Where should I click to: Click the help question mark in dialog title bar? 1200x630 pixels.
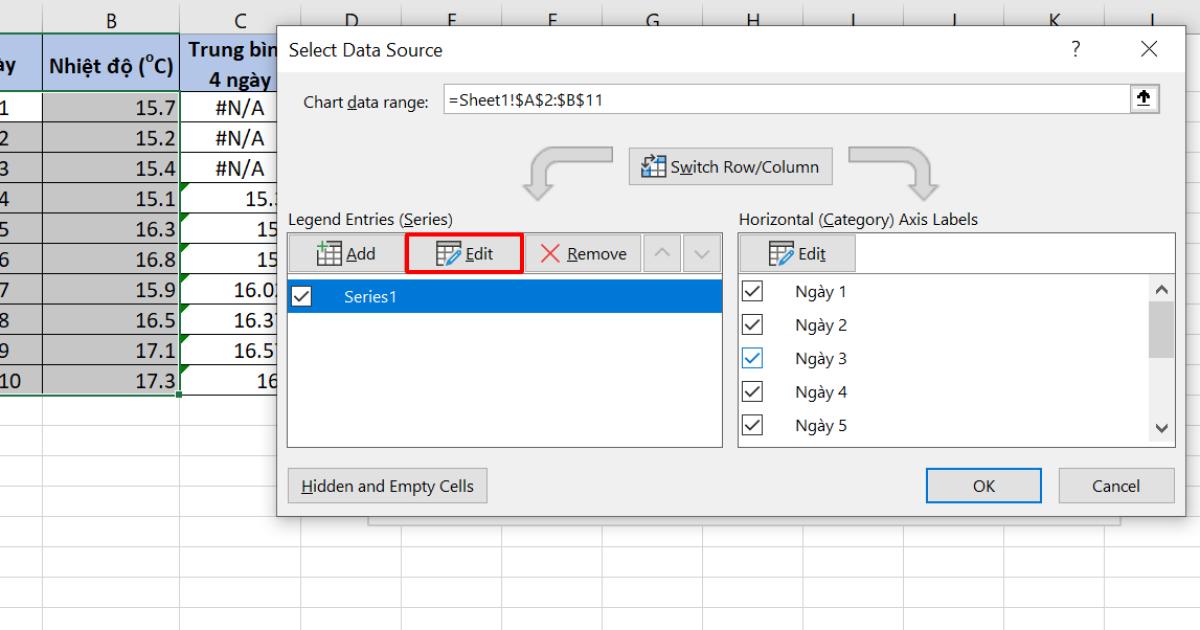click(x=1075, y=48)
